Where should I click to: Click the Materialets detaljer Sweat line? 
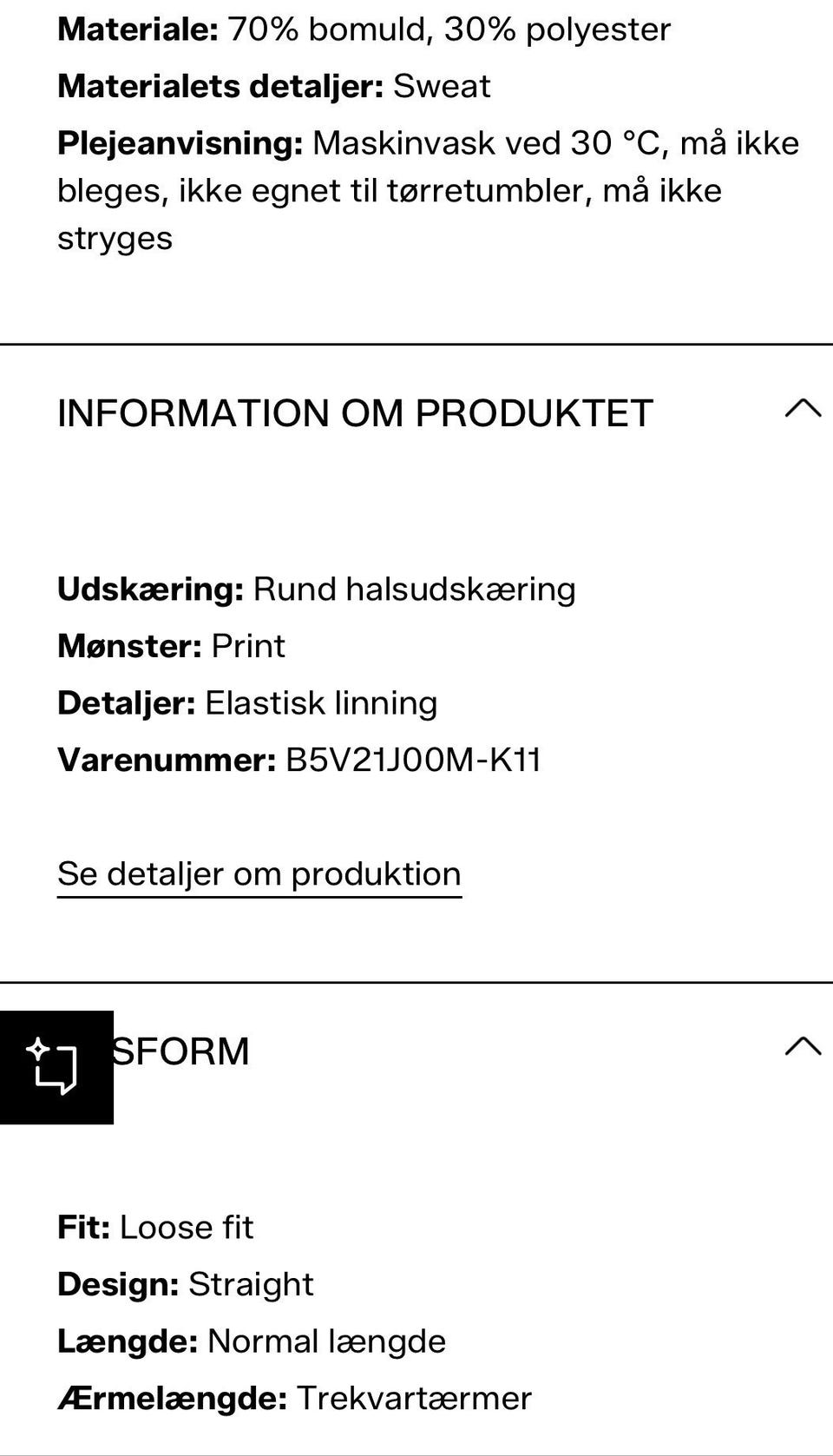(x=273, y=86)
